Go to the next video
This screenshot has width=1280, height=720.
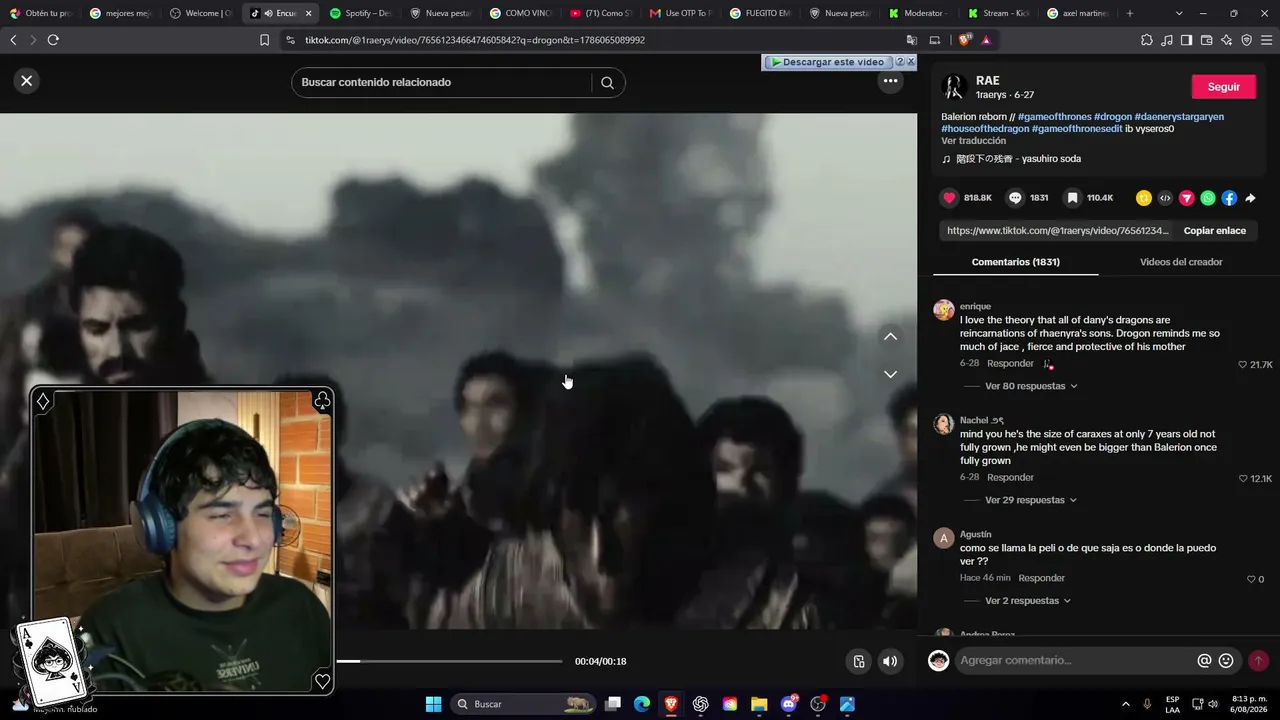(x=890, y=374)
